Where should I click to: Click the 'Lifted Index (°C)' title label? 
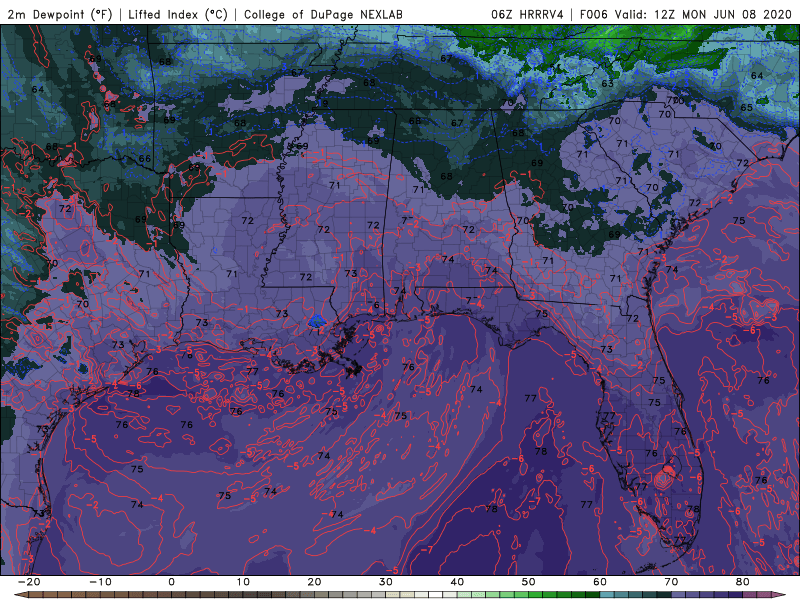tap(178, 14)
